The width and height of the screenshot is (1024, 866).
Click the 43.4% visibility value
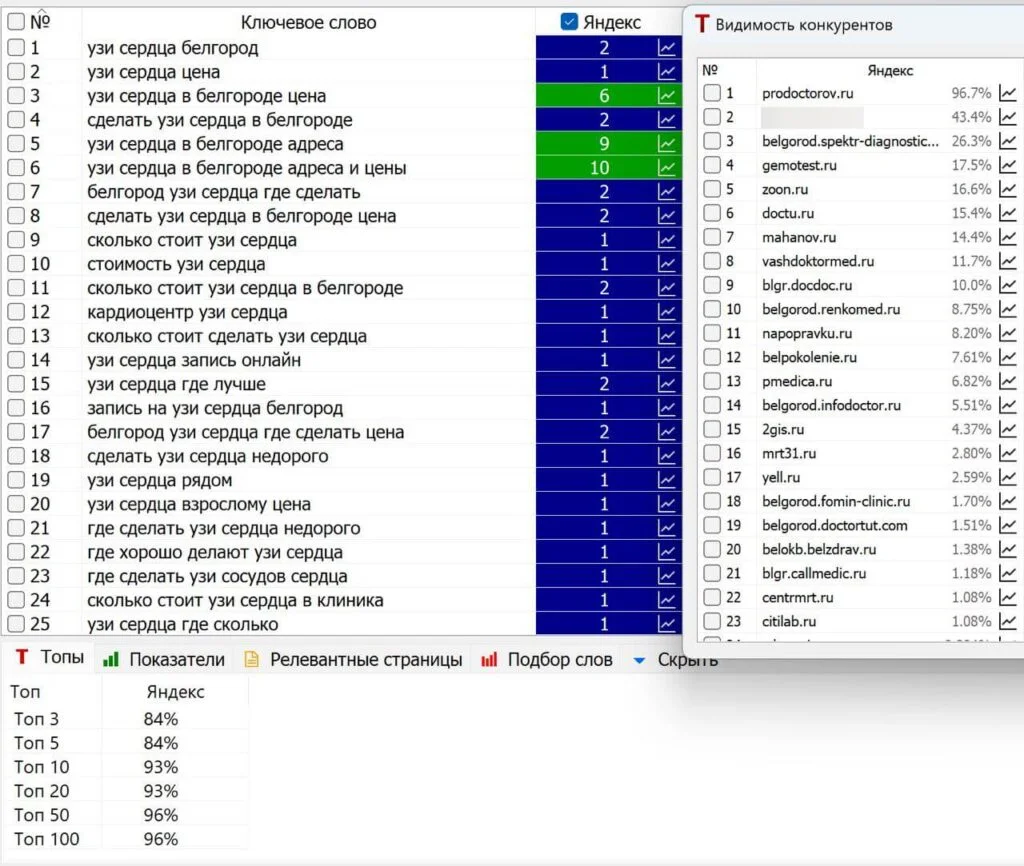pyautogui.click(x=971, y=118)
